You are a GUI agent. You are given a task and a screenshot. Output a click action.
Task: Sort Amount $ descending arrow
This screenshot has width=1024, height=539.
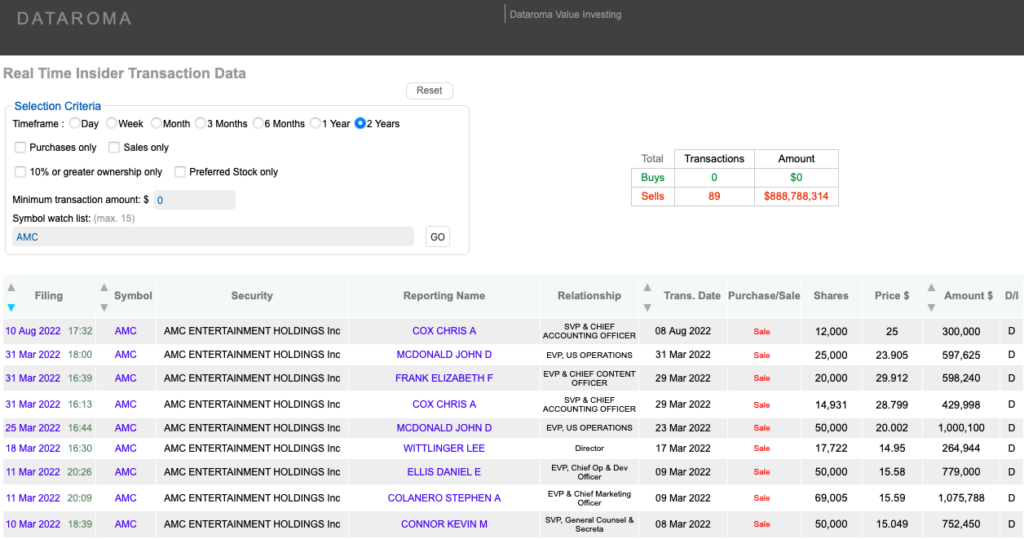(x=931, y=308)
